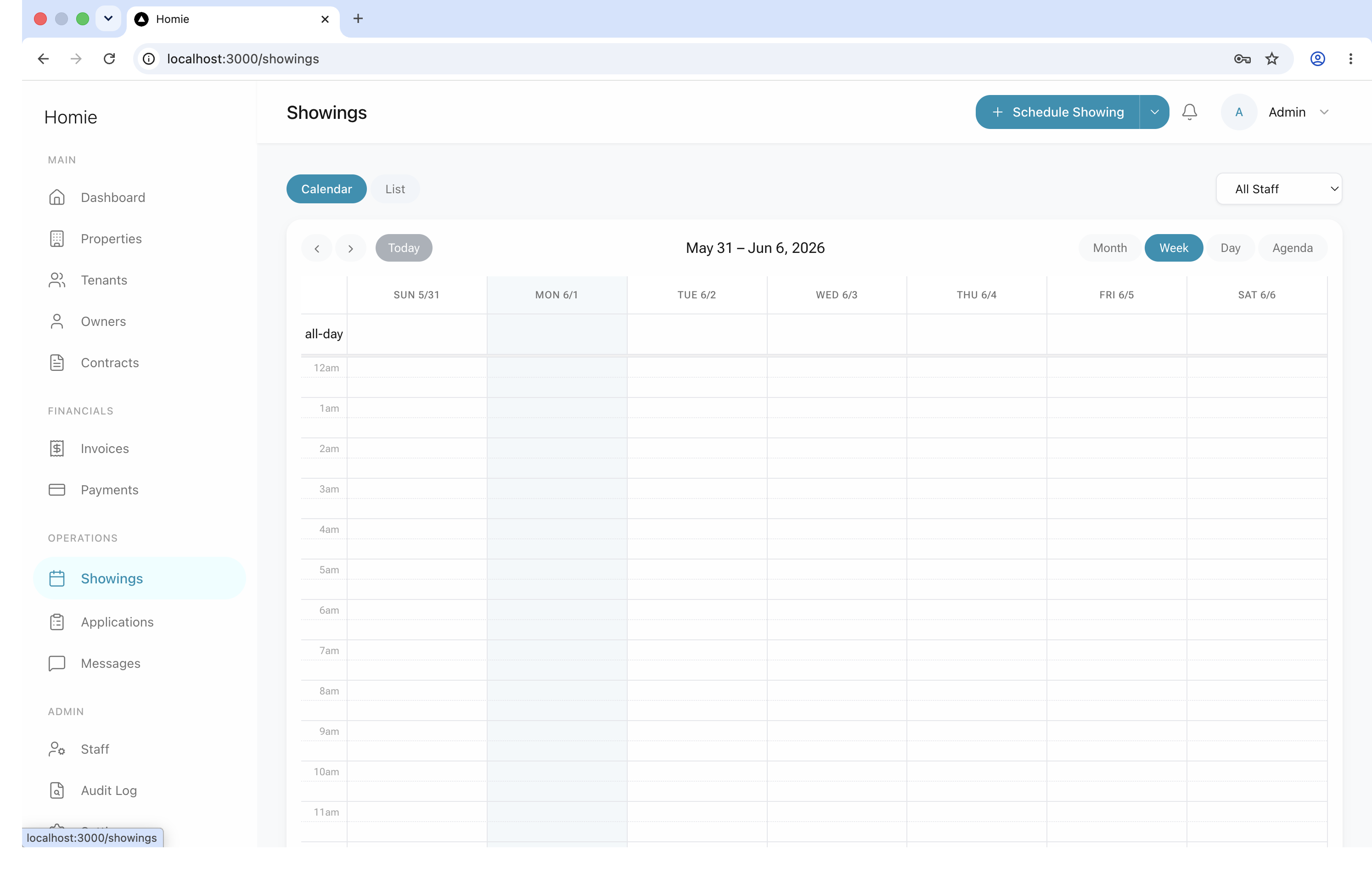Click the Today button

(404, 248)
